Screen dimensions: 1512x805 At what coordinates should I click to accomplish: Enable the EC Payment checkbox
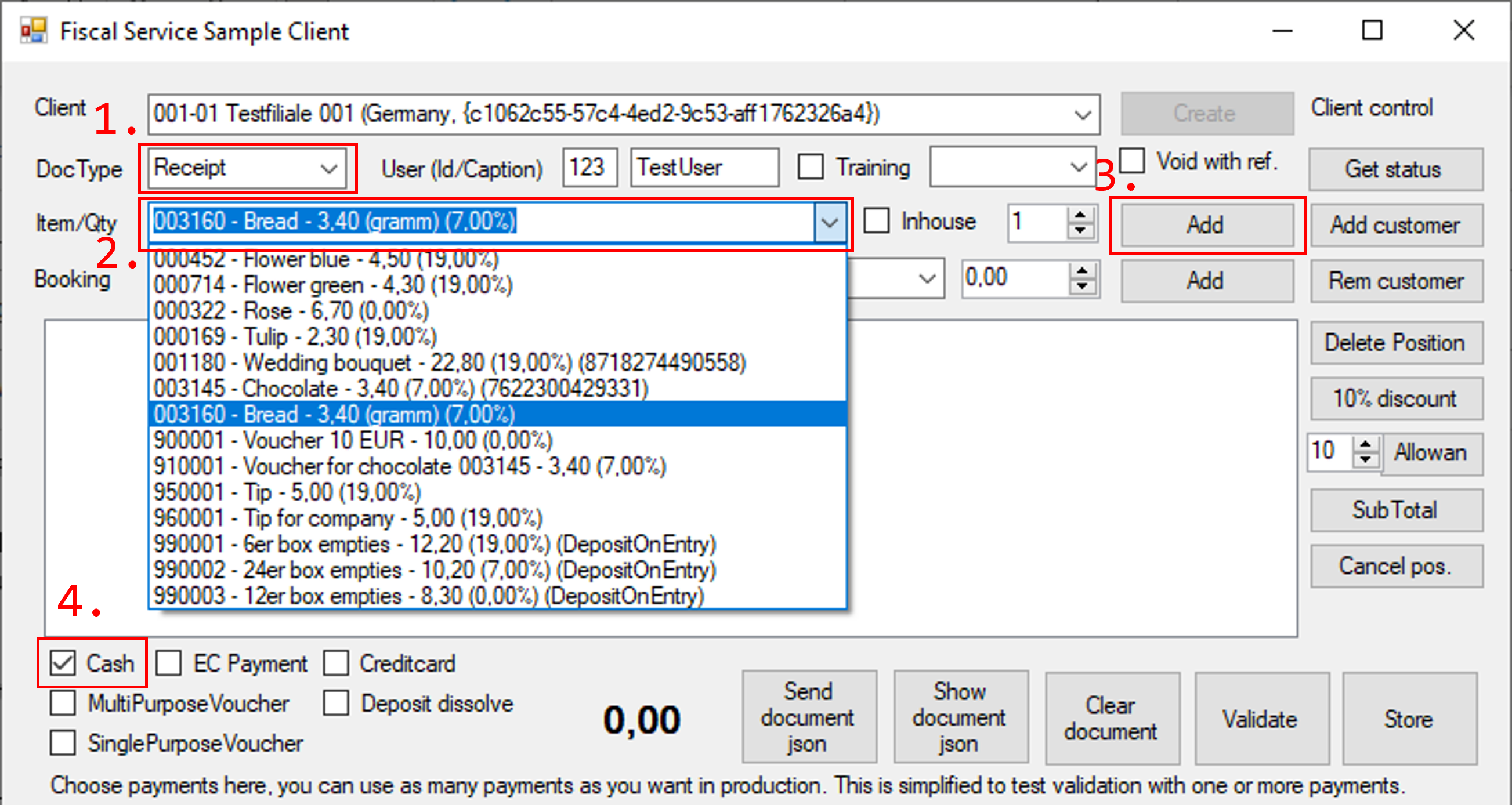168,663
